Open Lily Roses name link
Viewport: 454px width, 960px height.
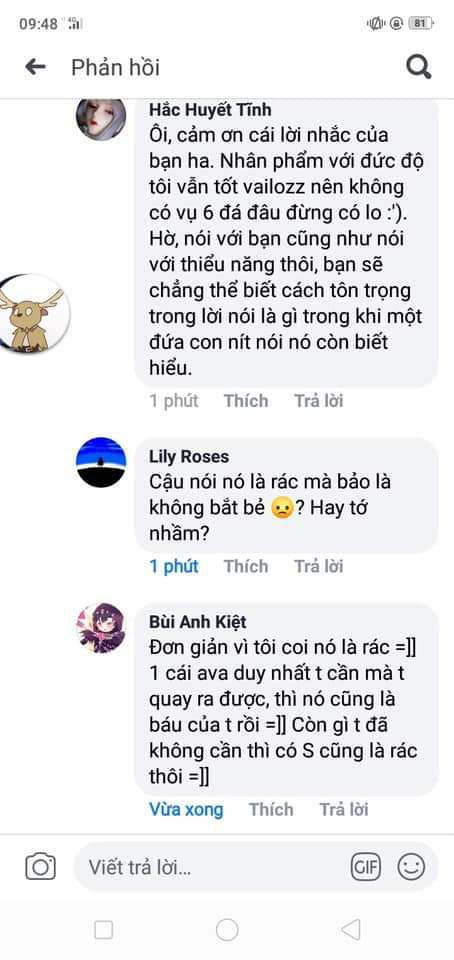coord(189,457)
